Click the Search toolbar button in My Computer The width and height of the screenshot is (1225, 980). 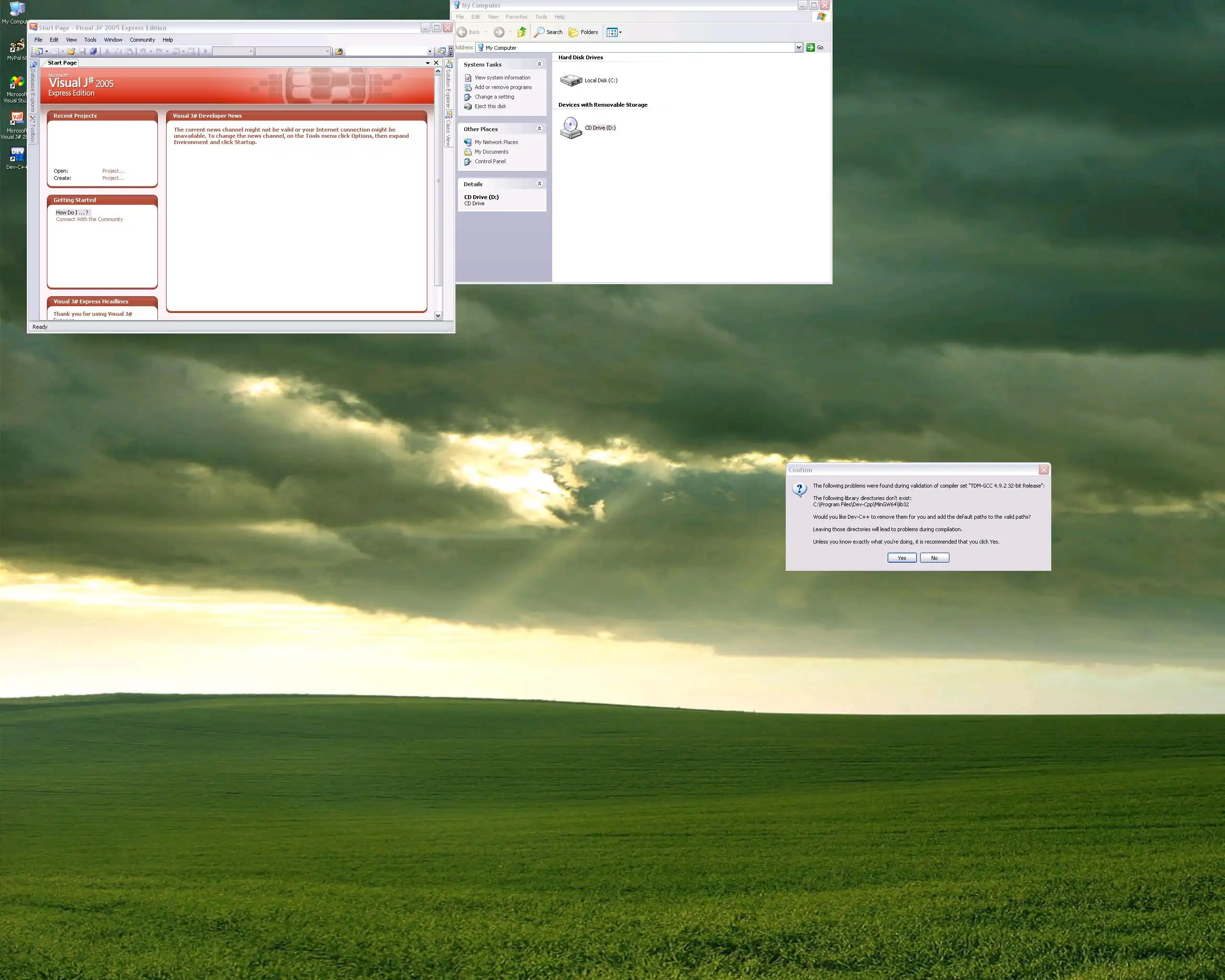click(x=548, y=33)
